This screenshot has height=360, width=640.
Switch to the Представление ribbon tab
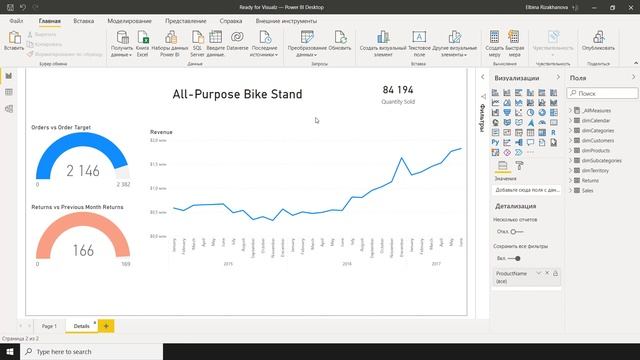tap(186, 21)
